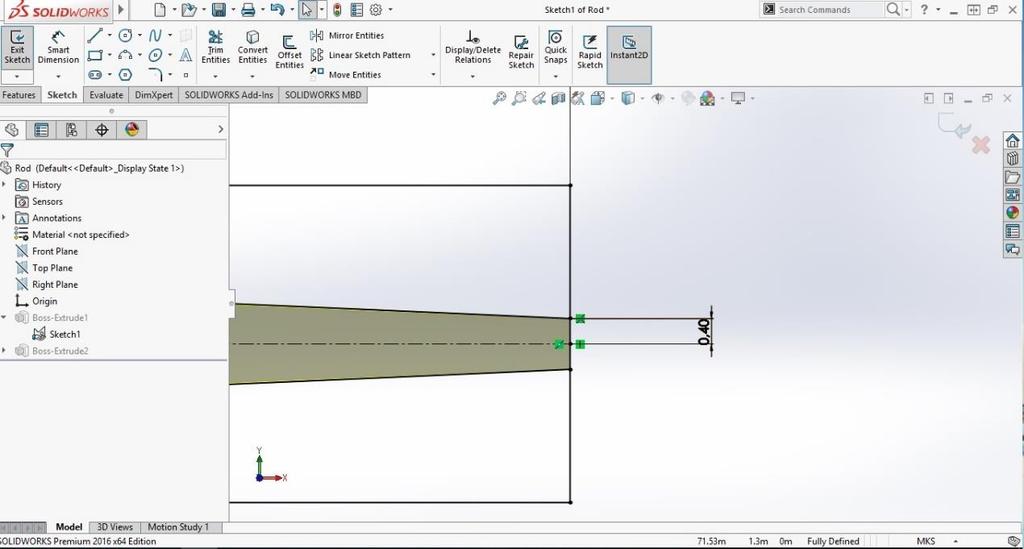
Task: Expand the Annotations tree node
Action: coord(5,218)
